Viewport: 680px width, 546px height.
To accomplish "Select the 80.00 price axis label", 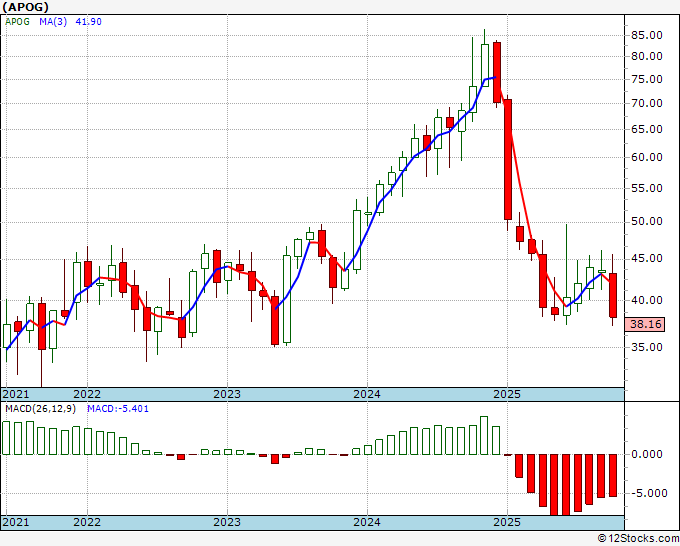I will coord(647,56).
